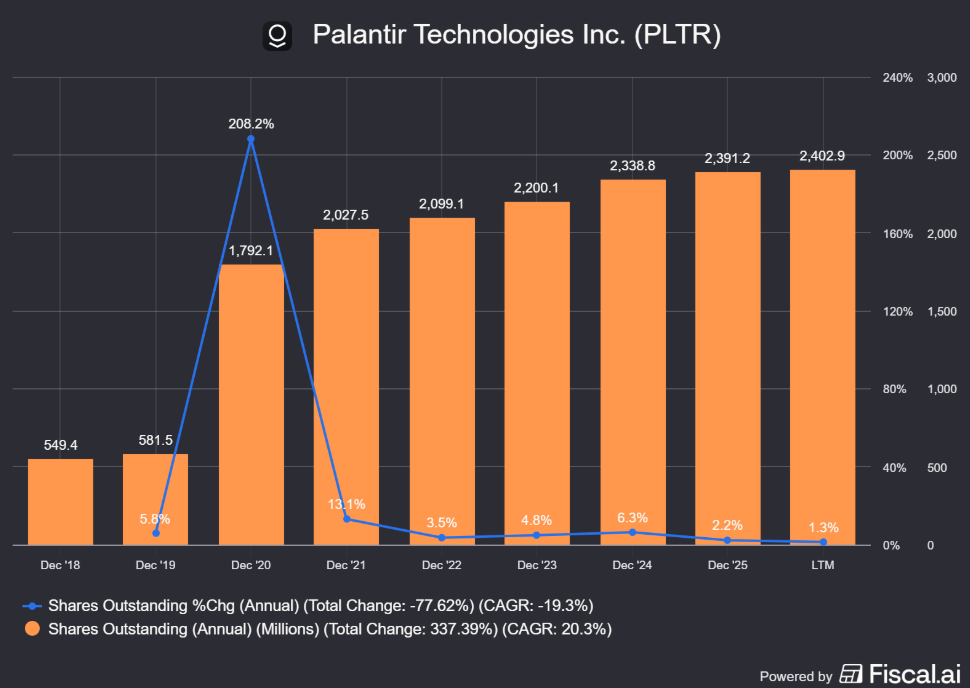Click the Palantir Technologies Inc. (PLTR) title
The height and width of the screenshot is (688, 970).
tap(517, 35)
